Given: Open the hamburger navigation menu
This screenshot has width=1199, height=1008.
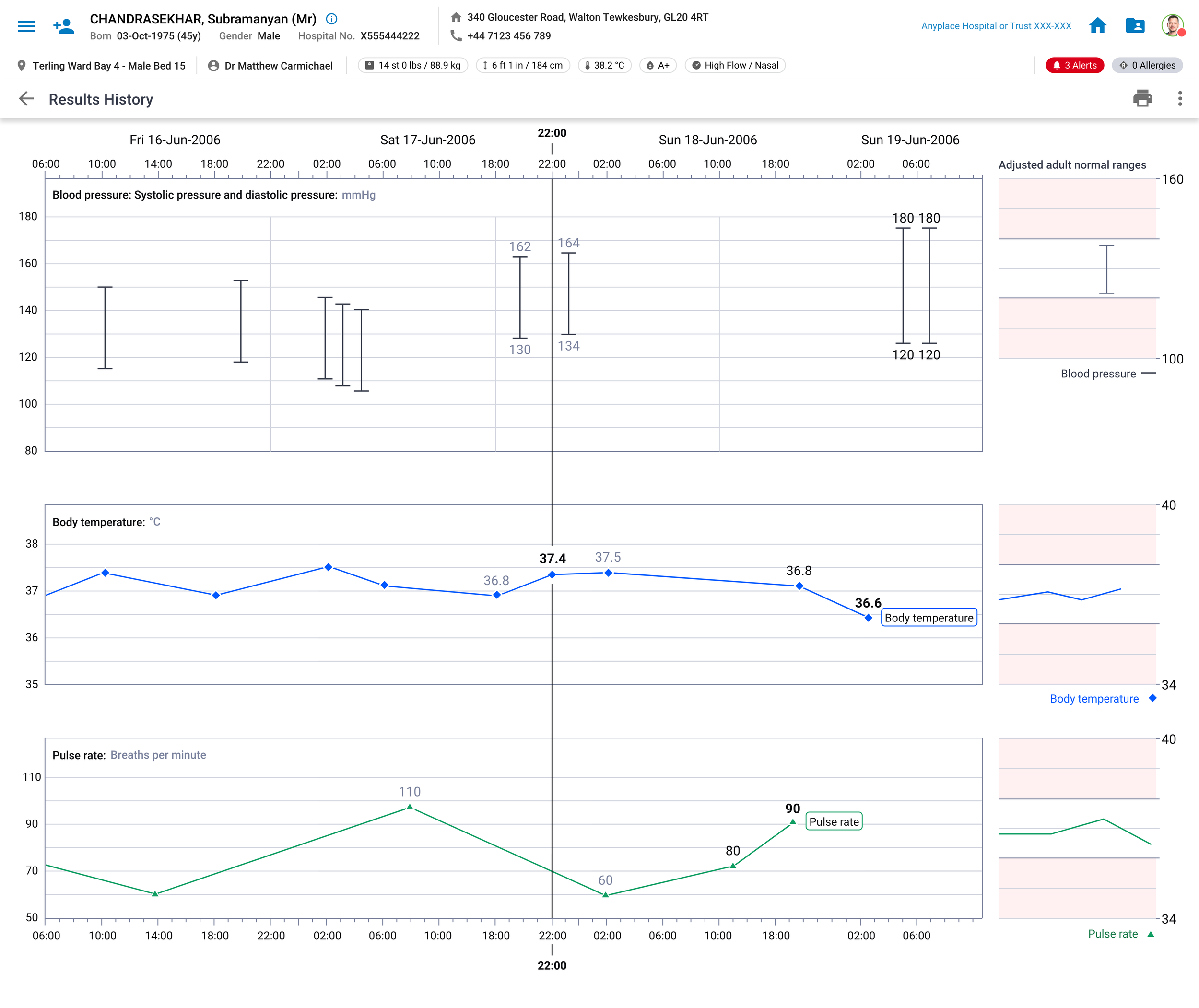Looking at the screenshot, I should click(x=26, y=26).
